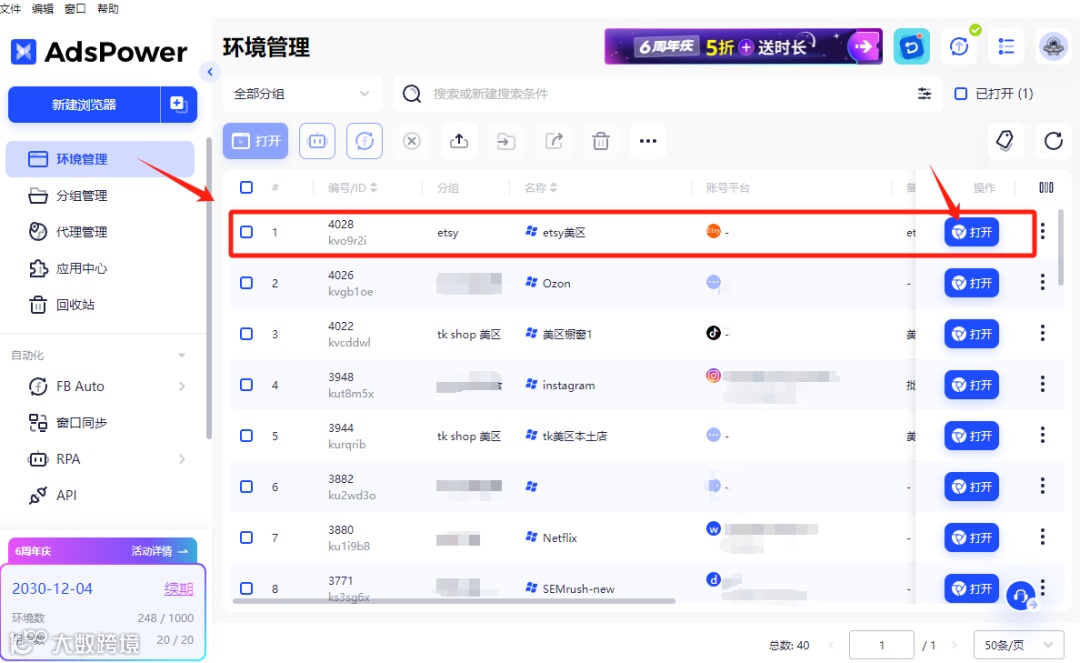Open the 编辑 menu

point(43,8)
